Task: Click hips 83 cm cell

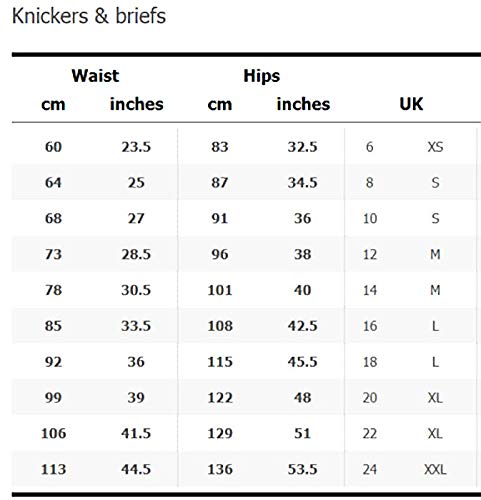Action: click(x=220, y=147)
